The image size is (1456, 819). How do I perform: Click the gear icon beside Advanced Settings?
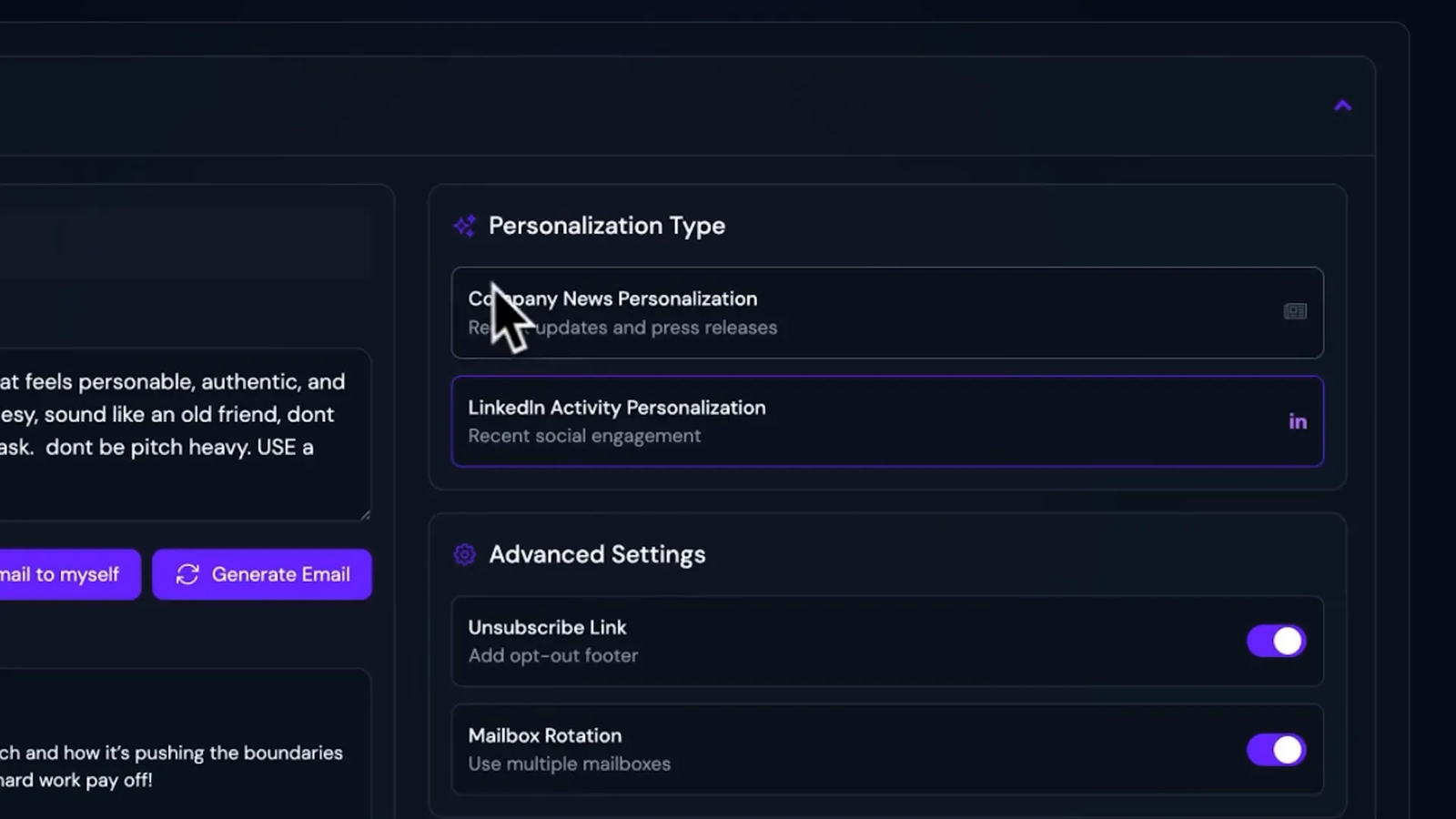pyautogui.click(x=464, y=554)
